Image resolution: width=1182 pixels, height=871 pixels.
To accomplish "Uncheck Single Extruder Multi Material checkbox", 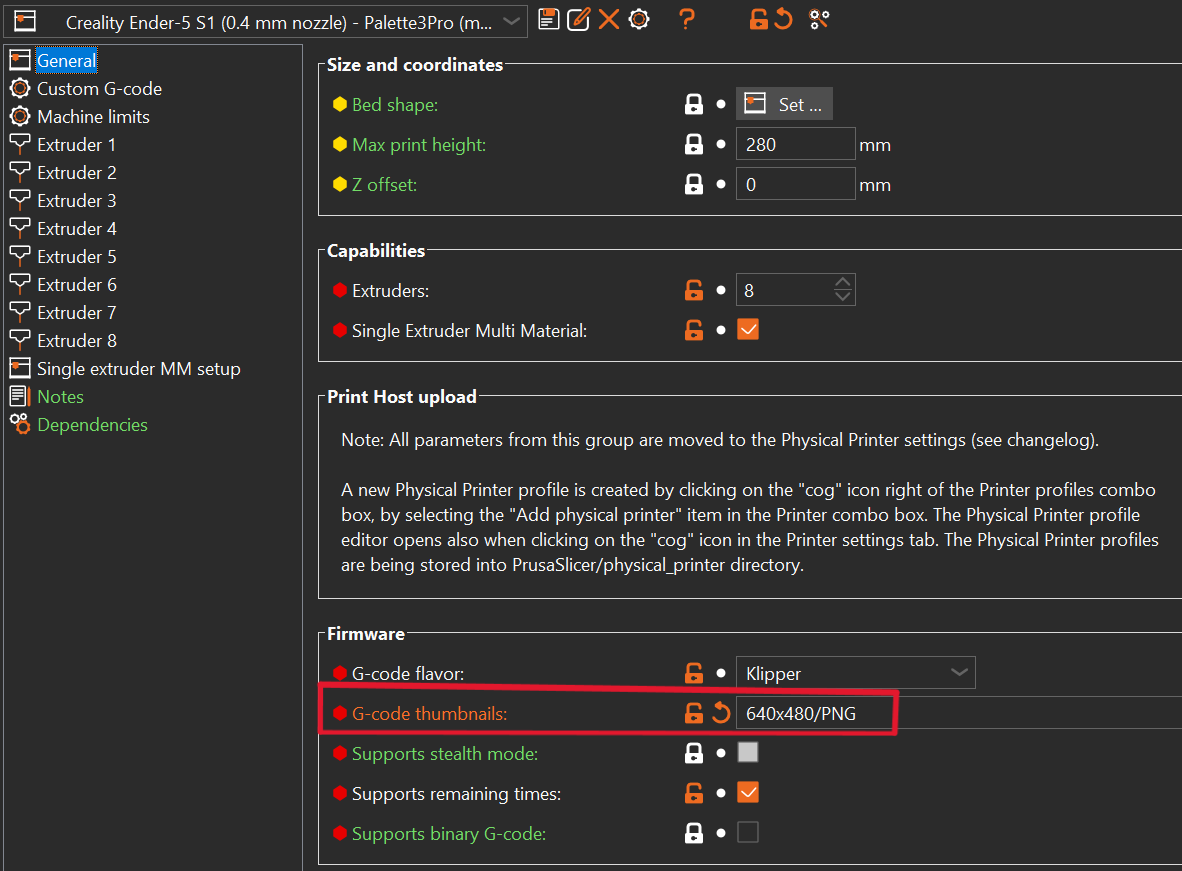I will click(748, 329).
